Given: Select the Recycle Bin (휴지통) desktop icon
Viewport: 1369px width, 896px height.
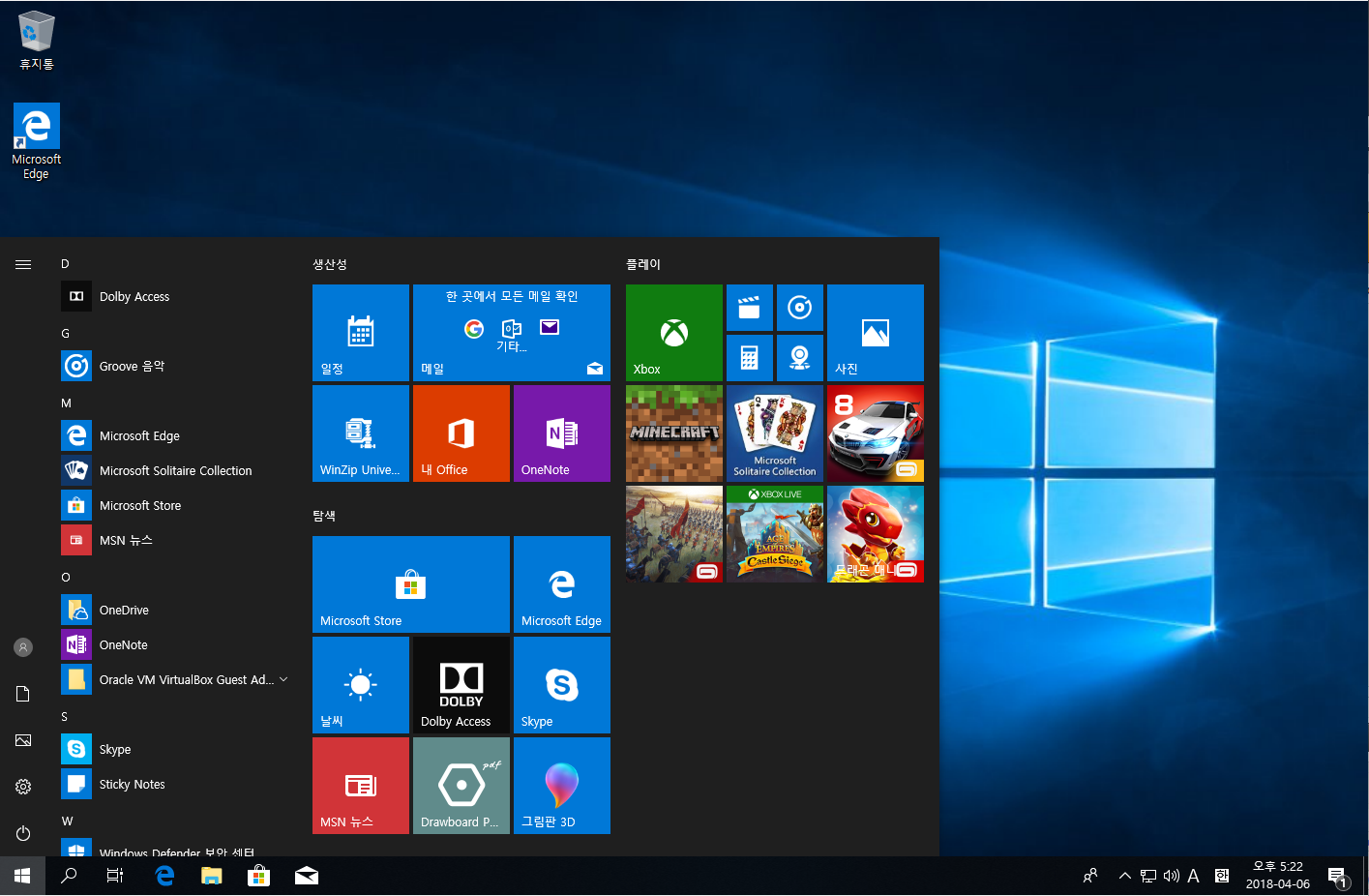Looking at the screenshot, I should (x=37, y=41).
